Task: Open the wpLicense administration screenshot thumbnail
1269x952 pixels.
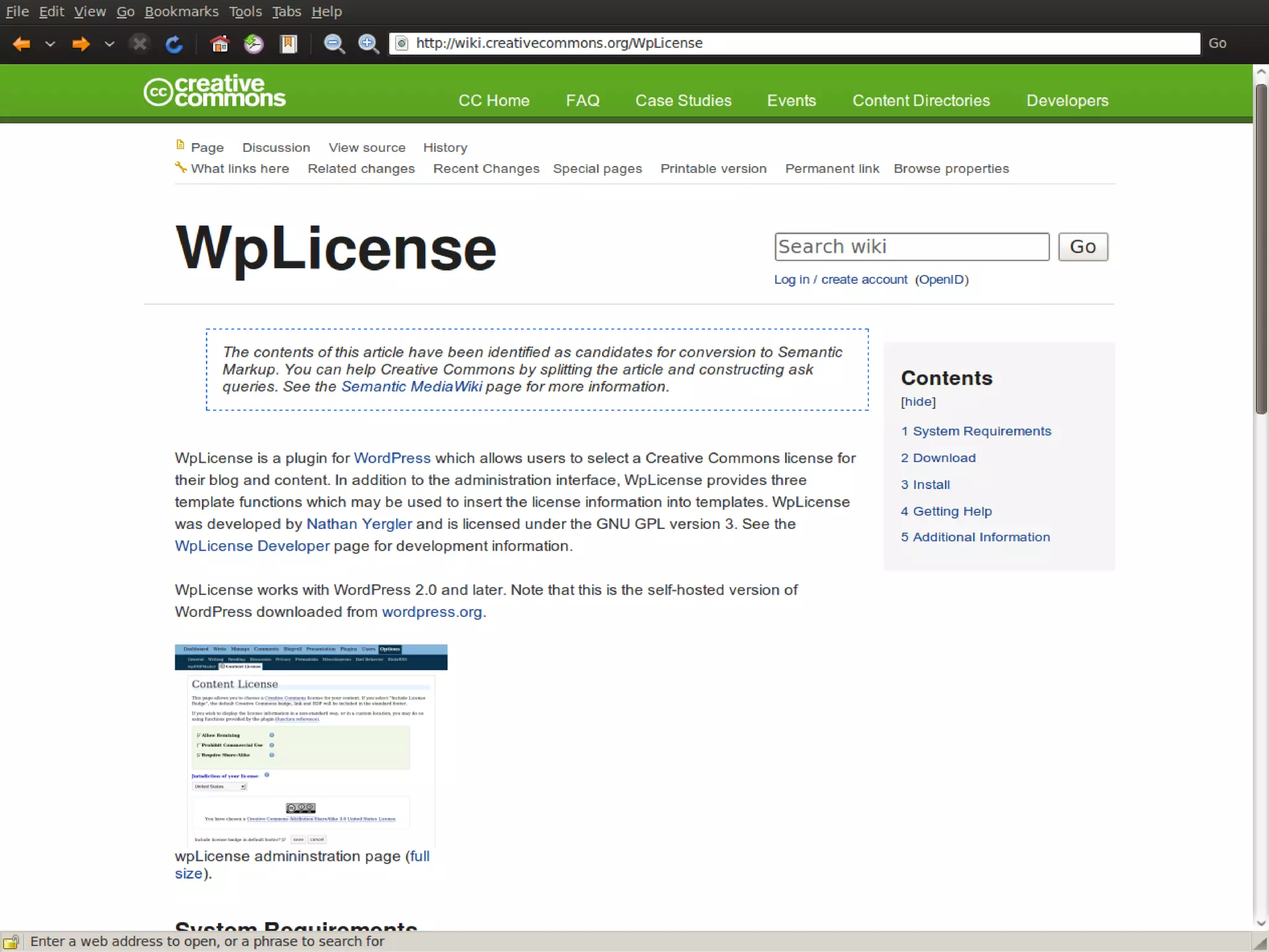Action: 310,745
